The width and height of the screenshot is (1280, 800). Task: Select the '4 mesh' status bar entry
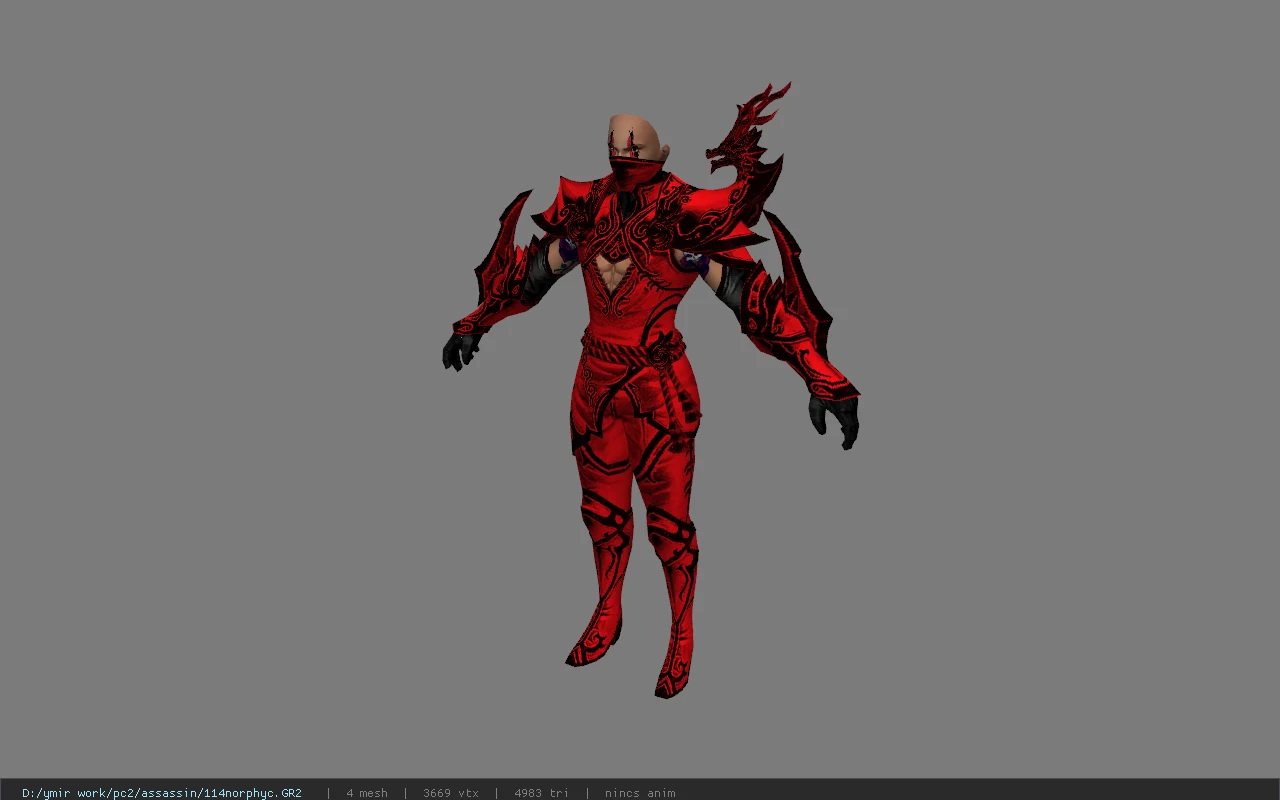pyautogui.click(x=367, y=793)
